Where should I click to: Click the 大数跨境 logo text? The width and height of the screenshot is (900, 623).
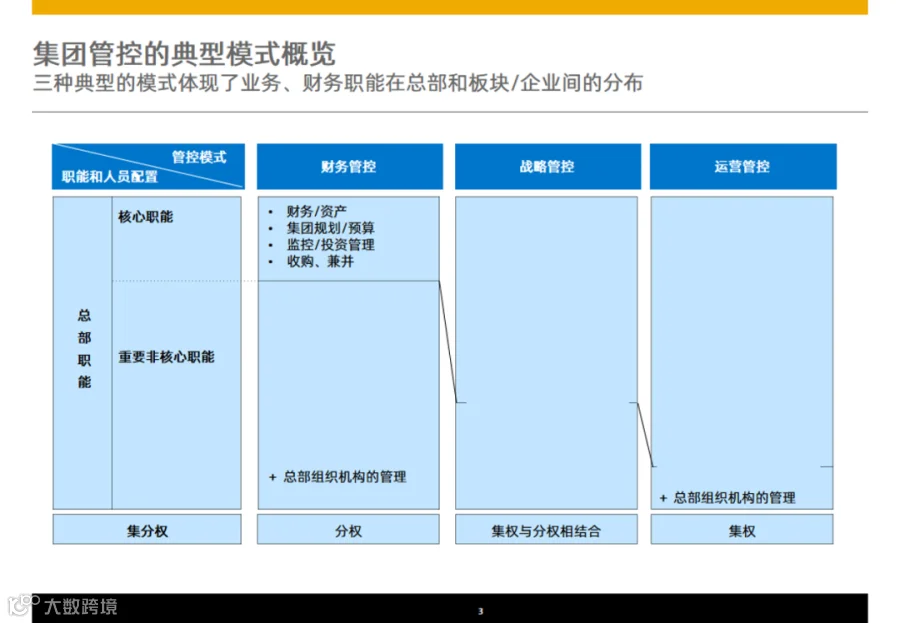[81, 606]
